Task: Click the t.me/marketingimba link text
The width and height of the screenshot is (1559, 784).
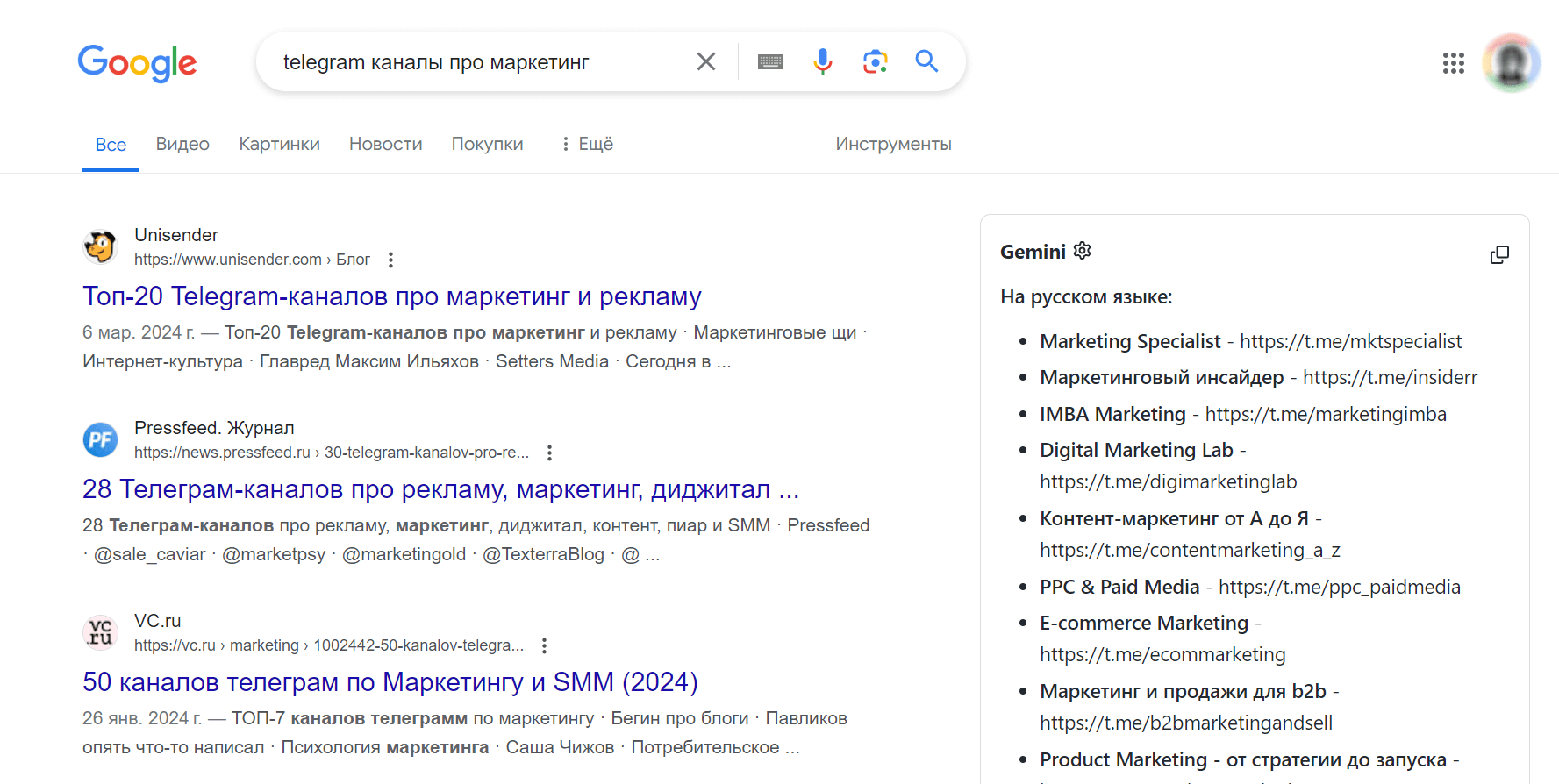Action: pyautogui.click(x=1326, y=414)
